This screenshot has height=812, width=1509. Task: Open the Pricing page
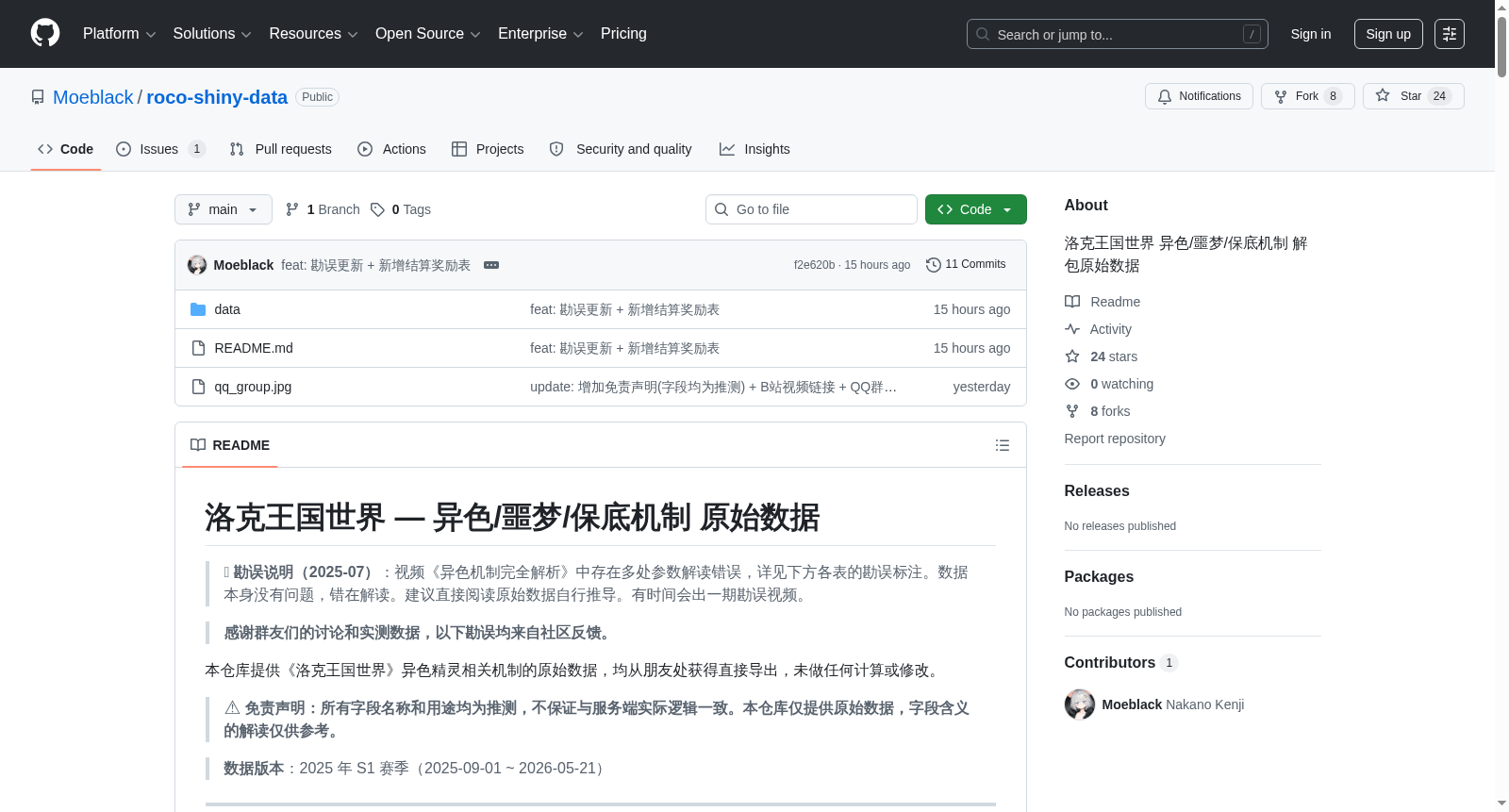pyautogui.click(x=623, y=34)
